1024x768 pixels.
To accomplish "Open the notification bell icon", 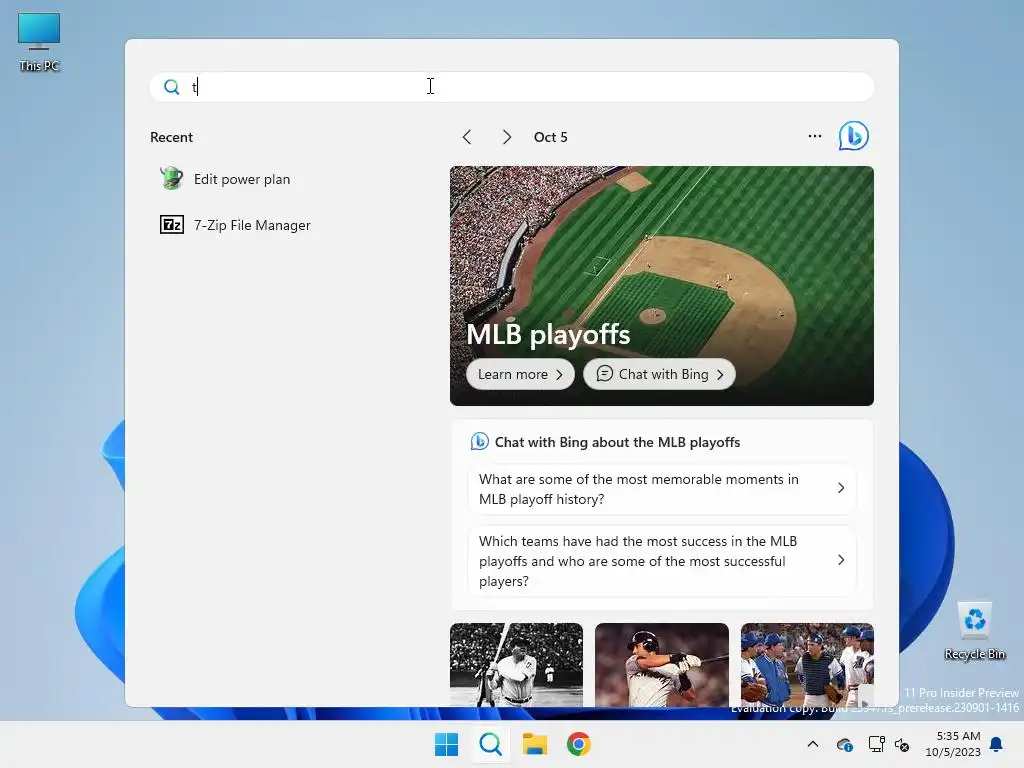I will pos(997,744).
